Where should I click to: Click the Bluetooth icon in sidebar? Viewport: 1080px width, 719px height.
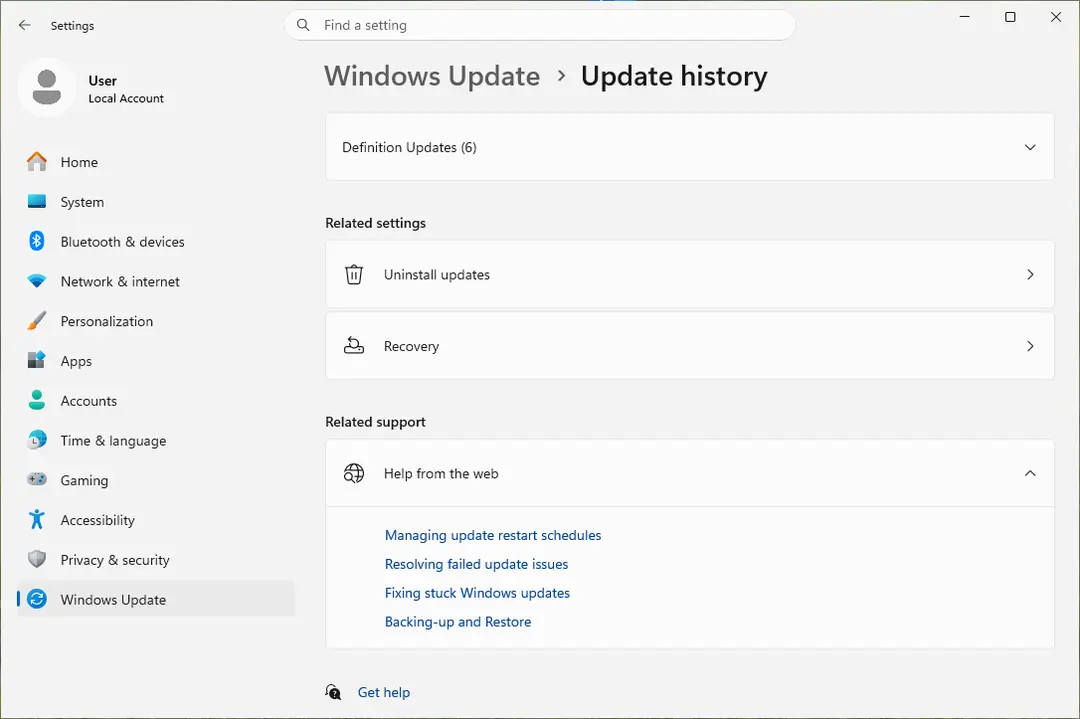pos(37,241)
